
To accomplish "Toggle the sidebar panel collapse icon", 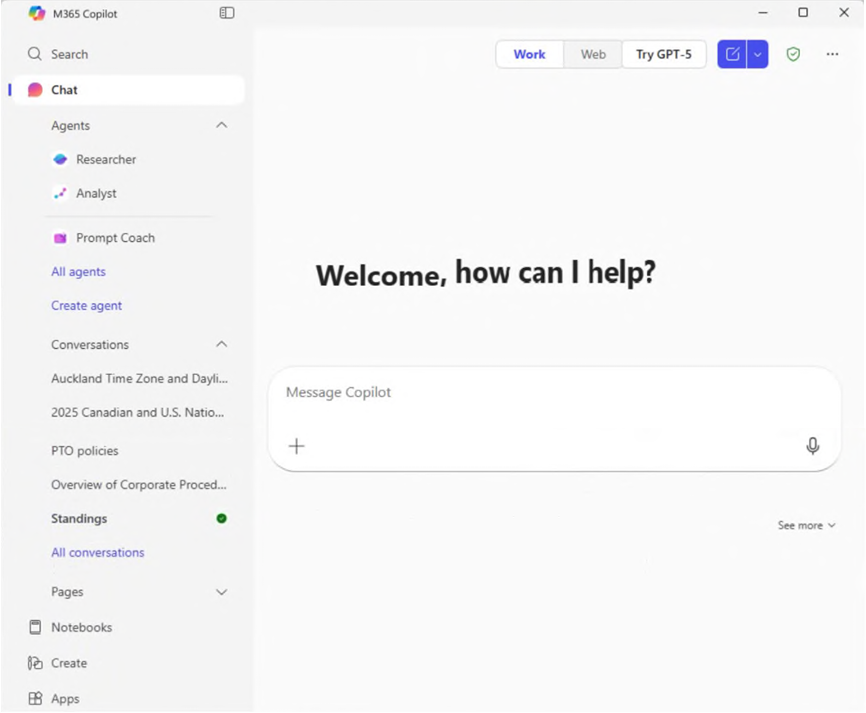I will tap(227, 13).
